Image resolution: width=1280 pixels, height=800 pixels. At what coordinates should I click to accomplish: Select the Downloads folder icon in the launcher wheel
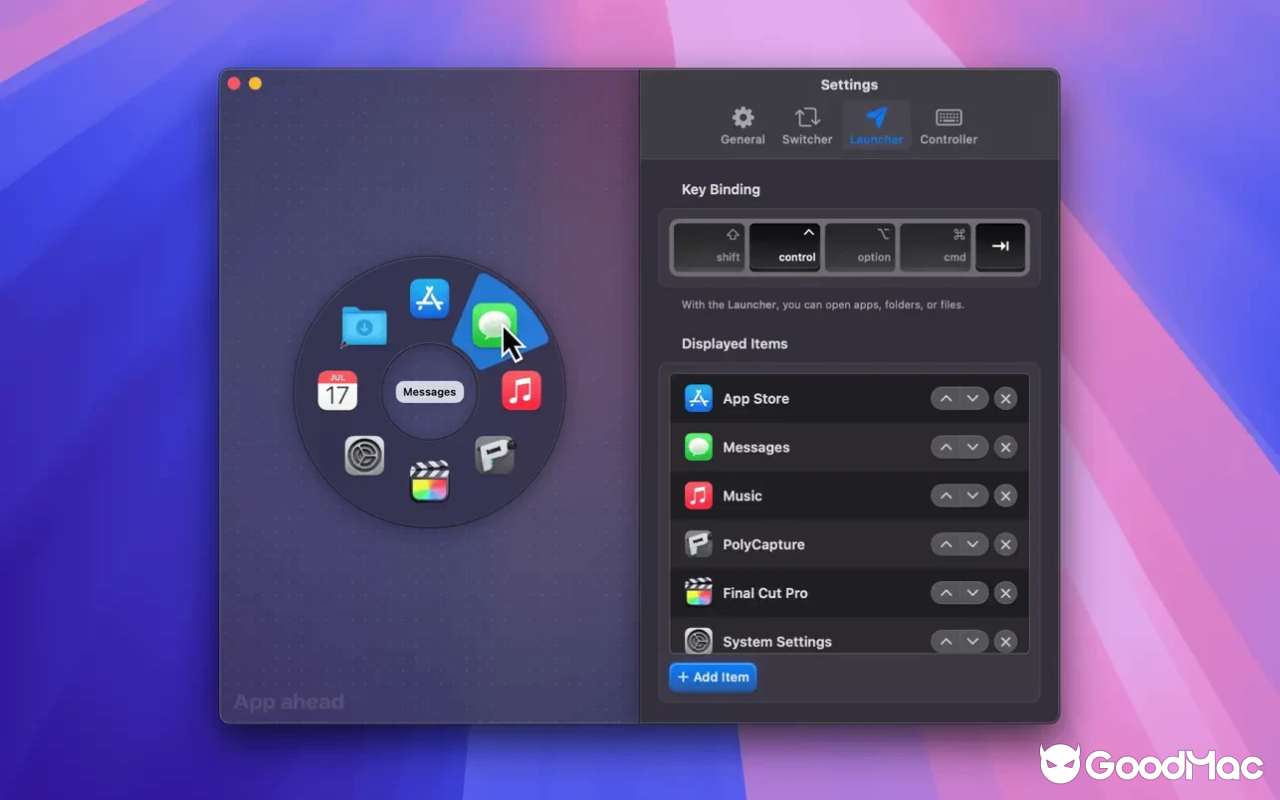363,326
